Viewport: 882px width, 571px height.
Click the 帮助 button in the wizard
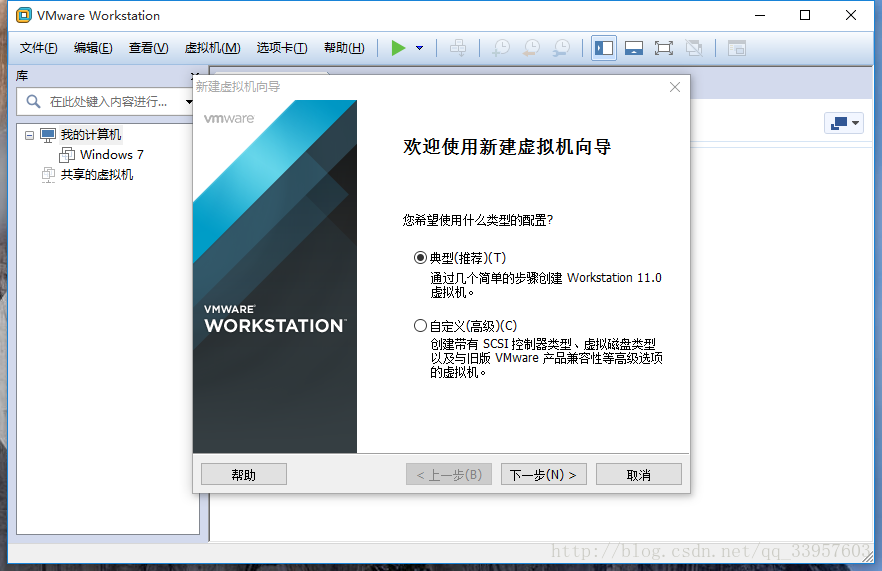(x=244, y=474)
